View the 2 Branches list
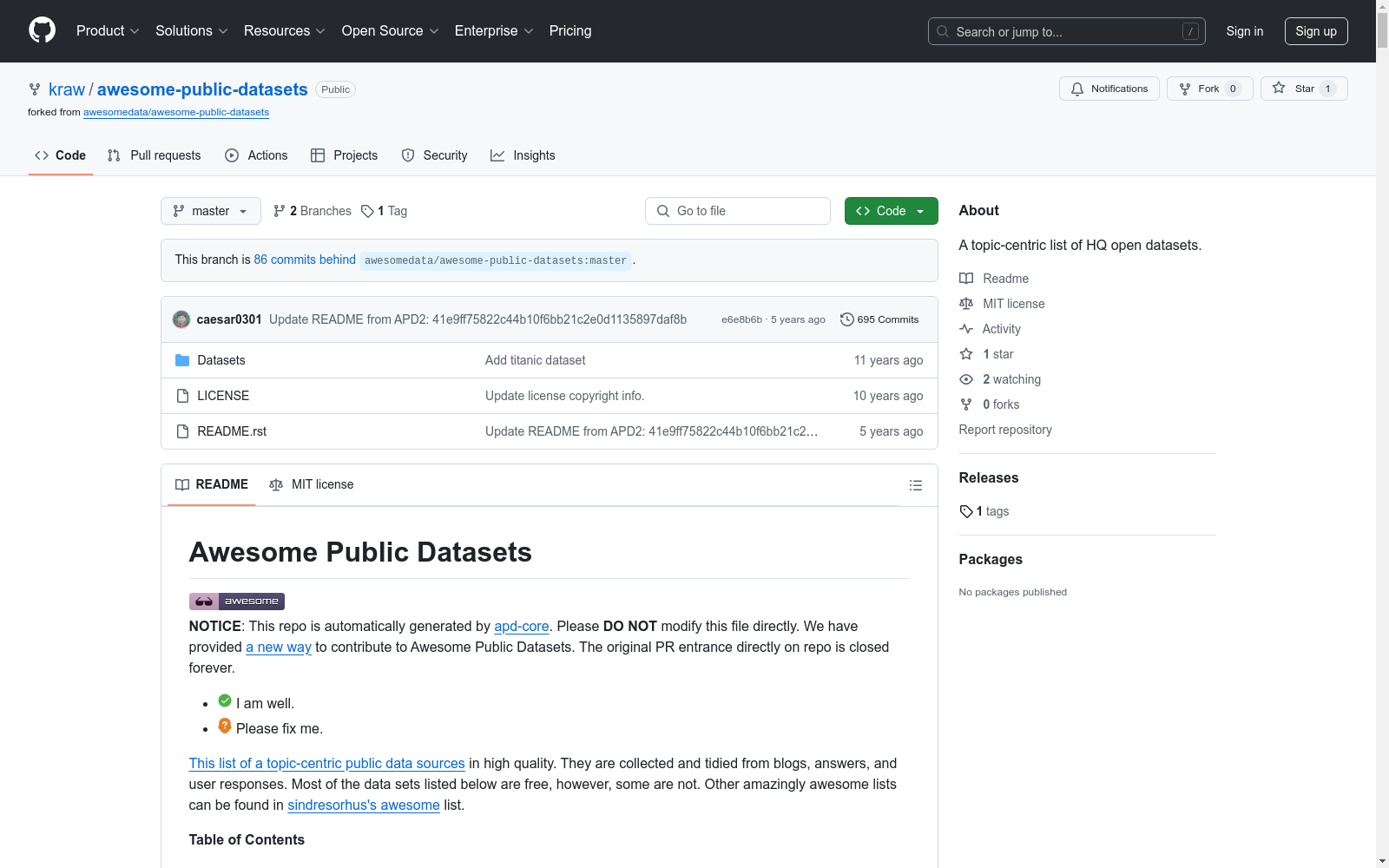 pyautogui.click(x=313, y=211)
